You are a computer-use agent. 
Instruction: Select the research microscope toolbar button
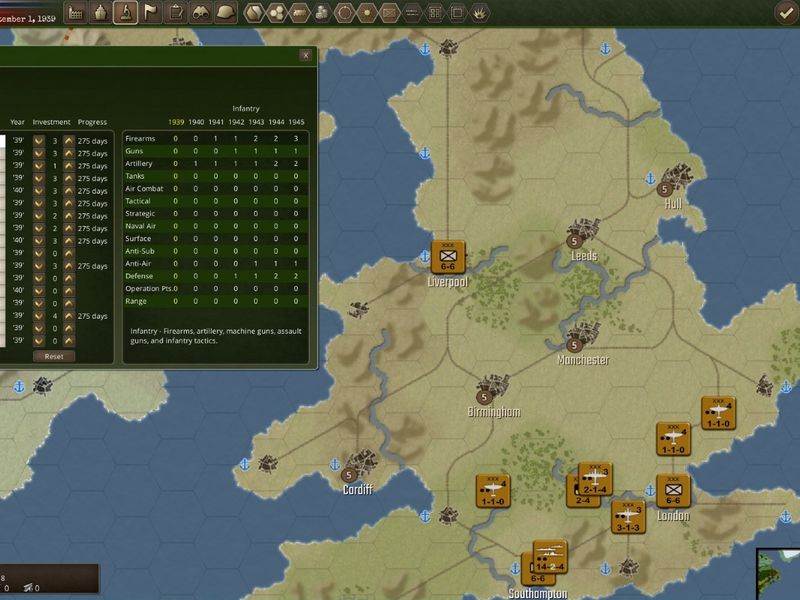pyautogui.click(x=126, y=13)
